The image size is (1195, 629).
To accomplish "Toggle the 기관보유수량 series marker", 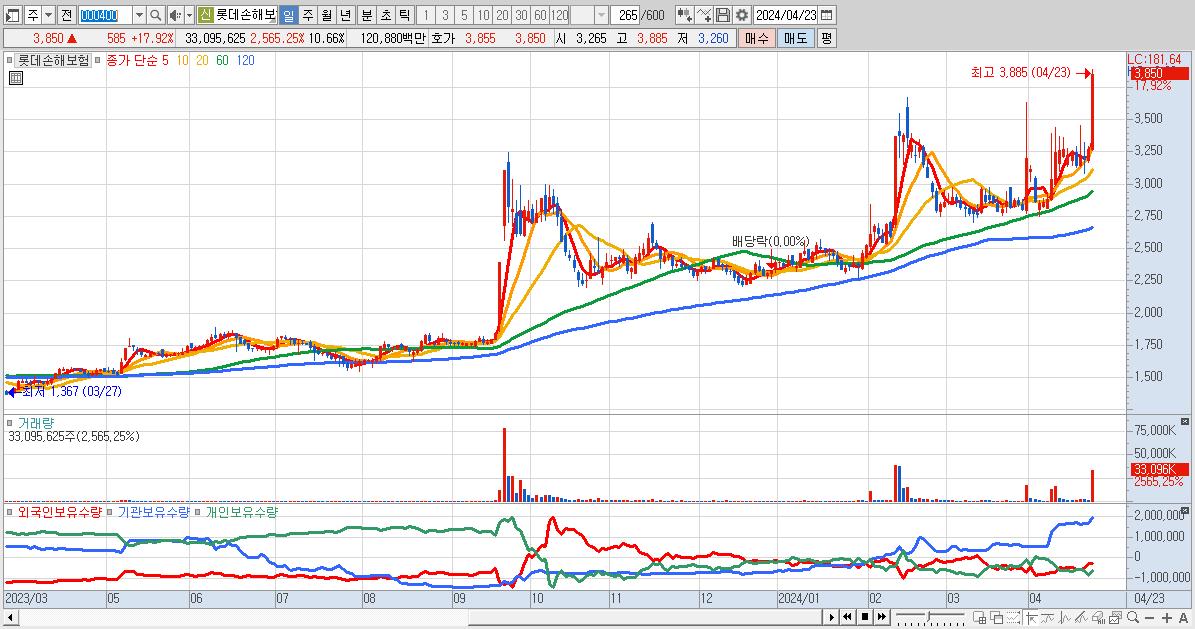I will [x=110, y=512].
